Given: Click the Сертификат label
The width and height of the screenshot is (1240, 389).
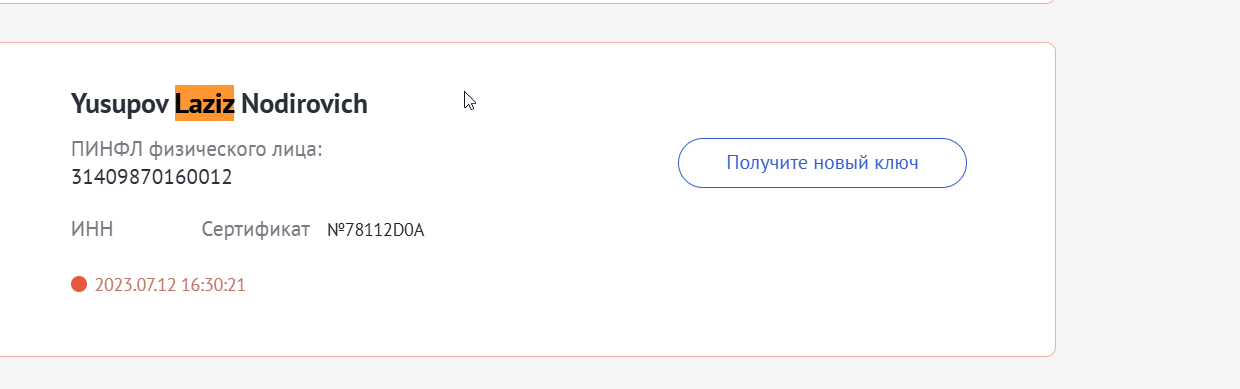Looking at the screenshot, I should 256,230.
